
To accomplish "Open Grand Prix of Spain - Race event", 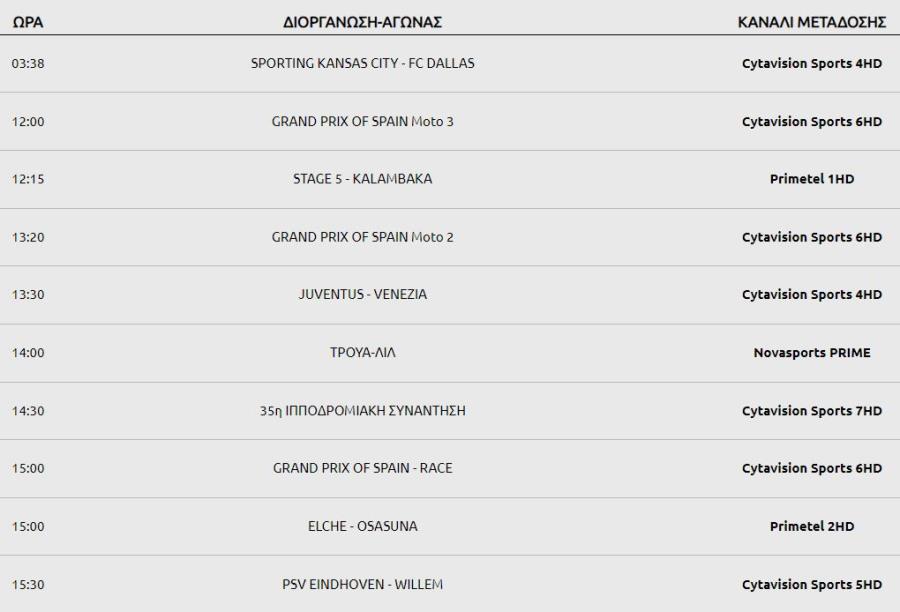I will coord(363,468).
